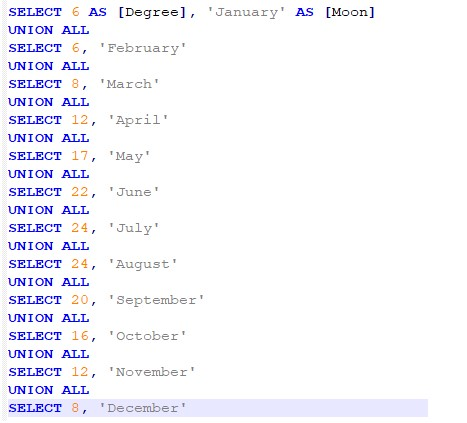Click the UNION ALL line below 'January'

pos(49,30)
